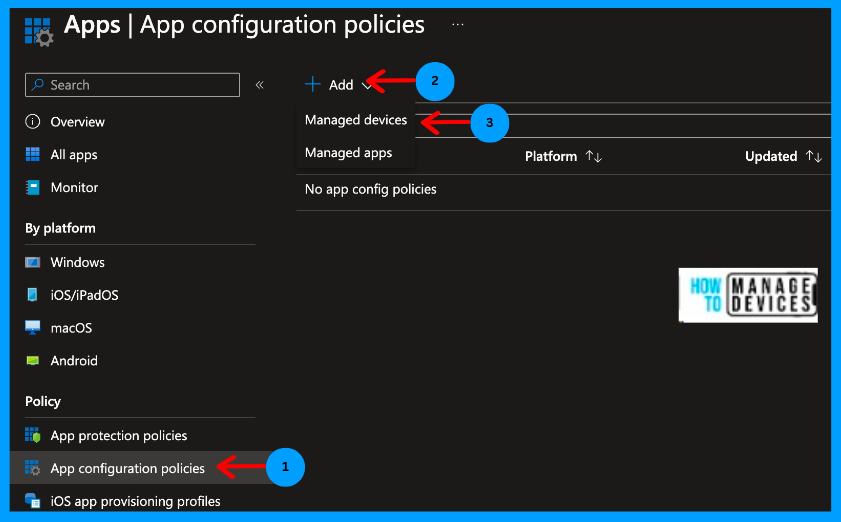841x522 pixels.
Task: Open App protection policies
Action: click(119, 436)
